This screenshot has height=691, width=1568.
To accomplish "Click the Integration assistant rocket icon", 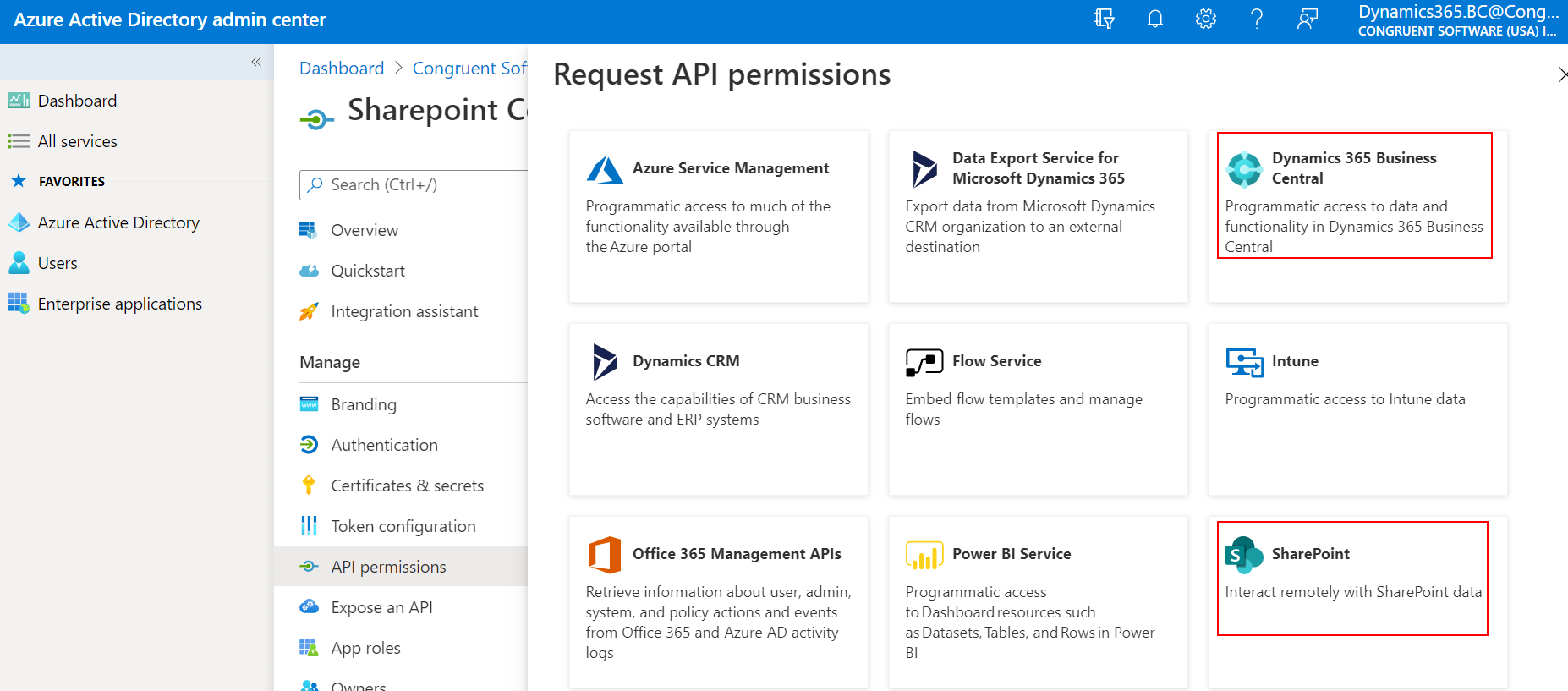I will click(x=309, y=311).
